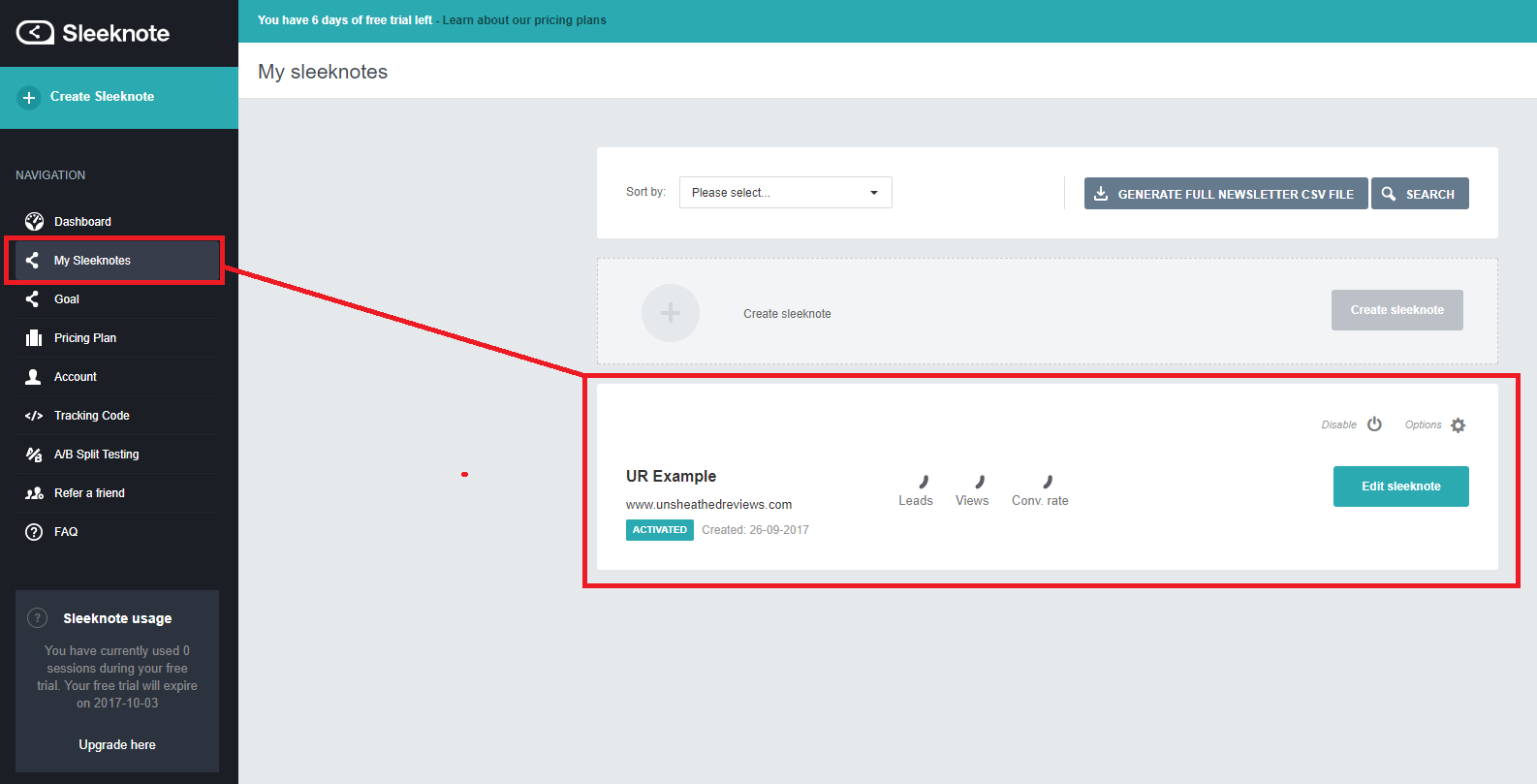Click the Created: 26-09-2017 text

coord(755,530)
